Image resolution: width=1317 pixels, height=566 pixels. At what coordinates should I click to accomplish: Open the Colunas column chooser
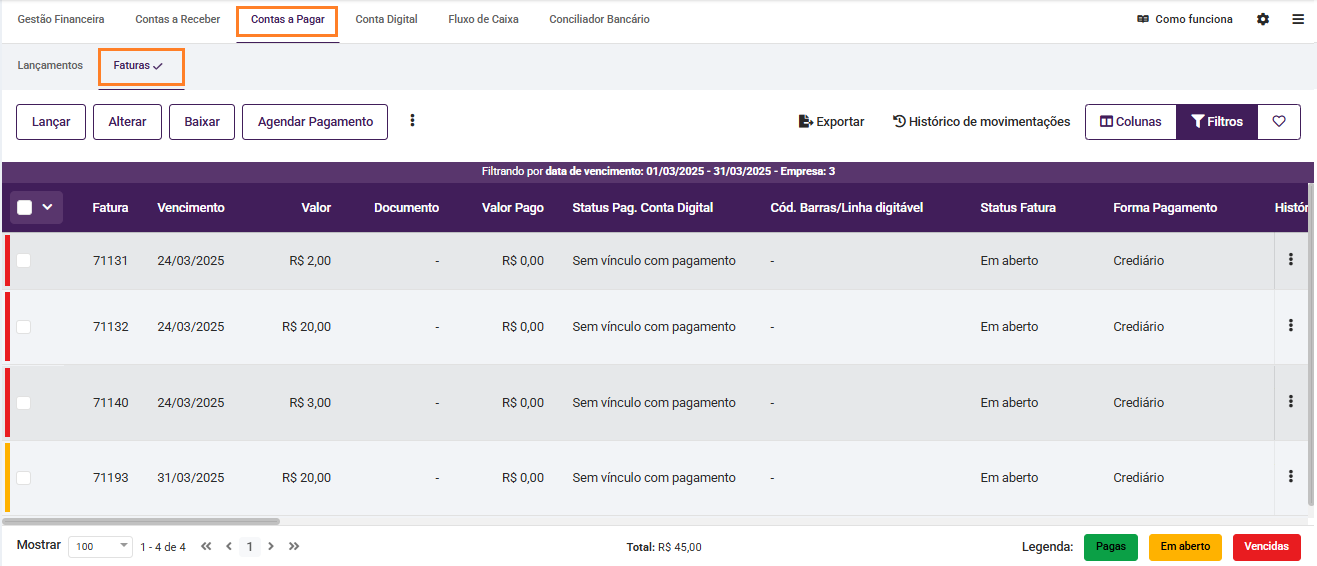[x=1131, y=122]
